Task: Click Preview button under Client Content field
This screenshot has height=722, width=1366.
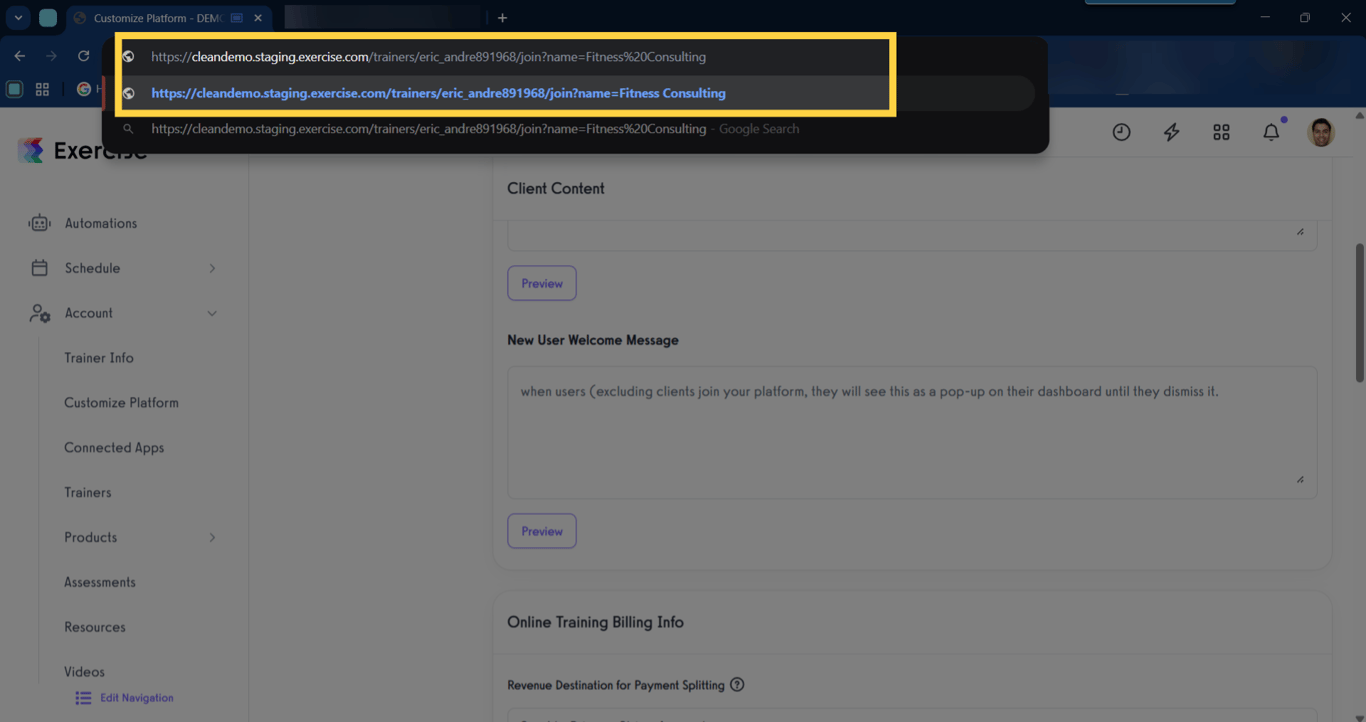Action: pyautogui.click(x=542, y=283)
